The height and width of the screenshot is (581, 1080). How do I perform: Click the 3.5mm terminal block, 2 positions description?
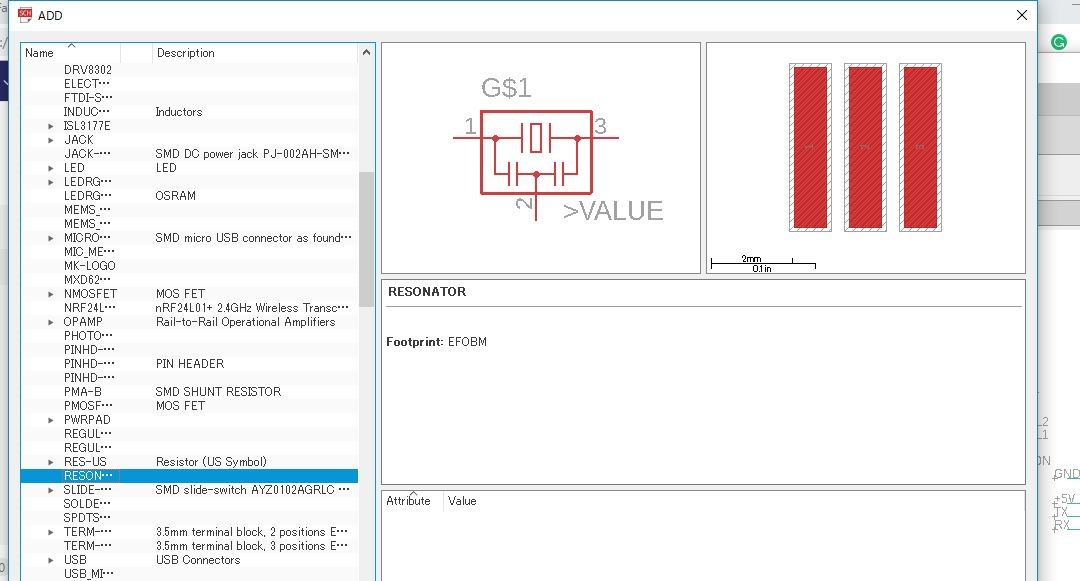coord(251,532)
